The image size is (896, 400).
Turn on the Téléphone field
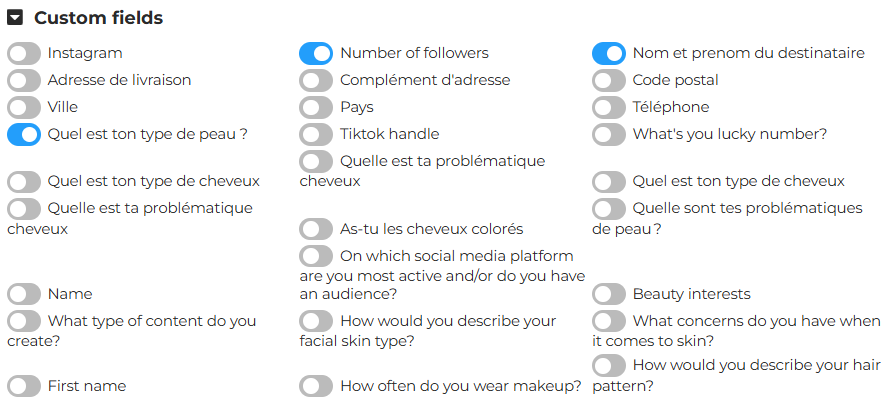pos(609,107)
